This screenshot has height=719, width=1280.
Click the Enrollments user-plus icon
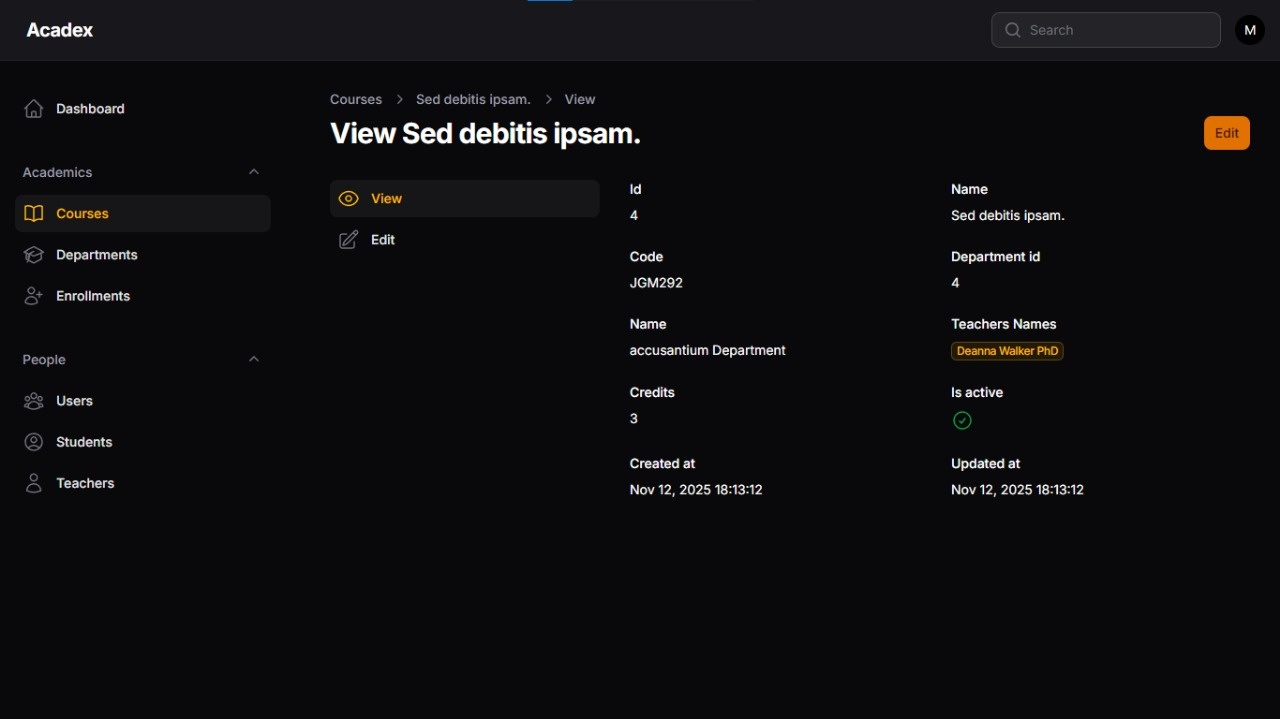tap(34, 296)
